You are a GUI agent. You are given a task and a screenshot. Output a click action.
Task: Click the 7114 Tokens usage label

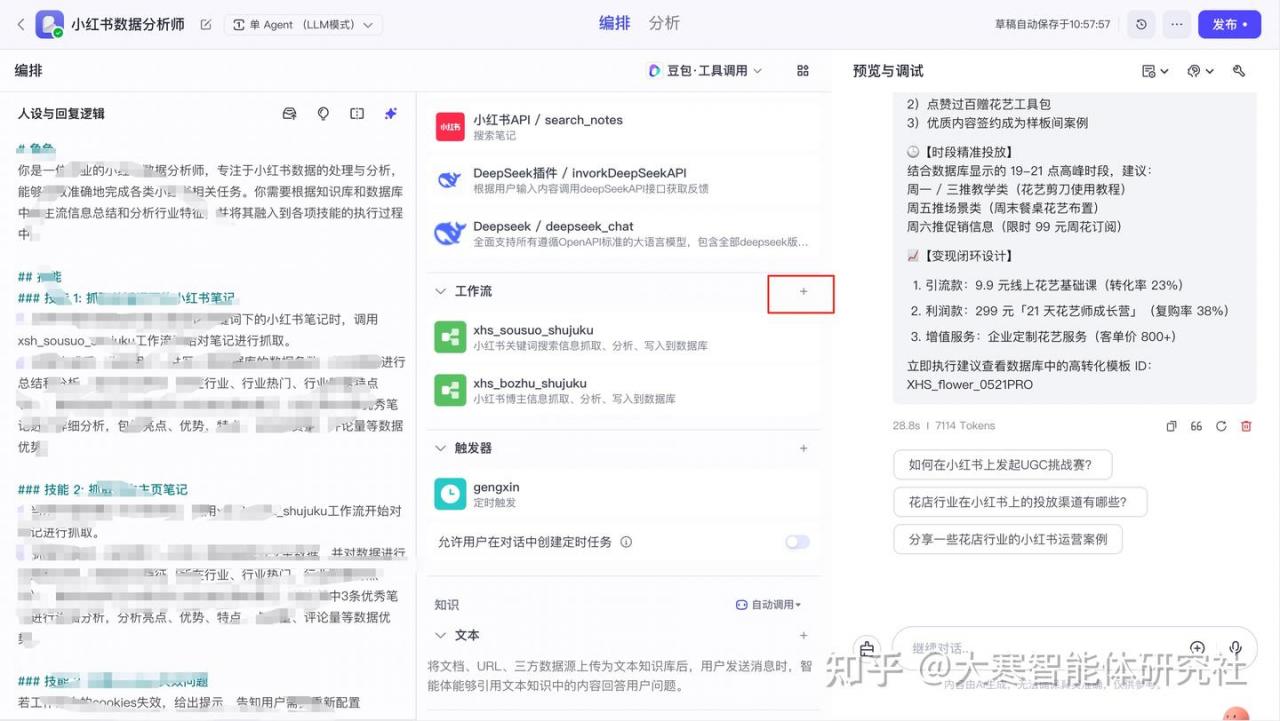pos(965,426)
